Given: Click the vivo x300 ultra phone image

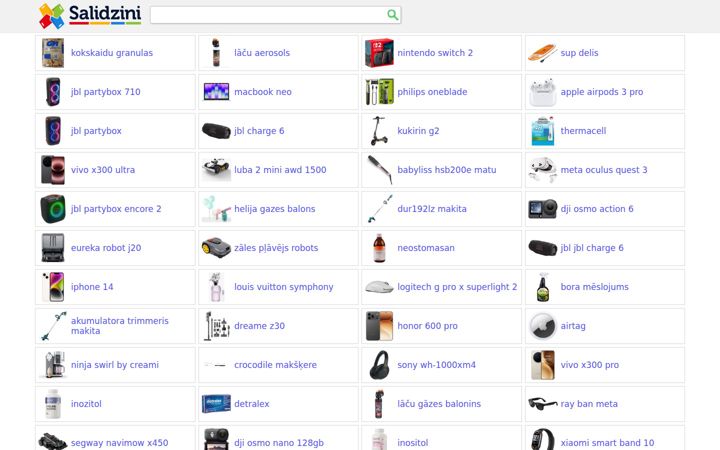Looking at the screenshot, I should (53, 170).
